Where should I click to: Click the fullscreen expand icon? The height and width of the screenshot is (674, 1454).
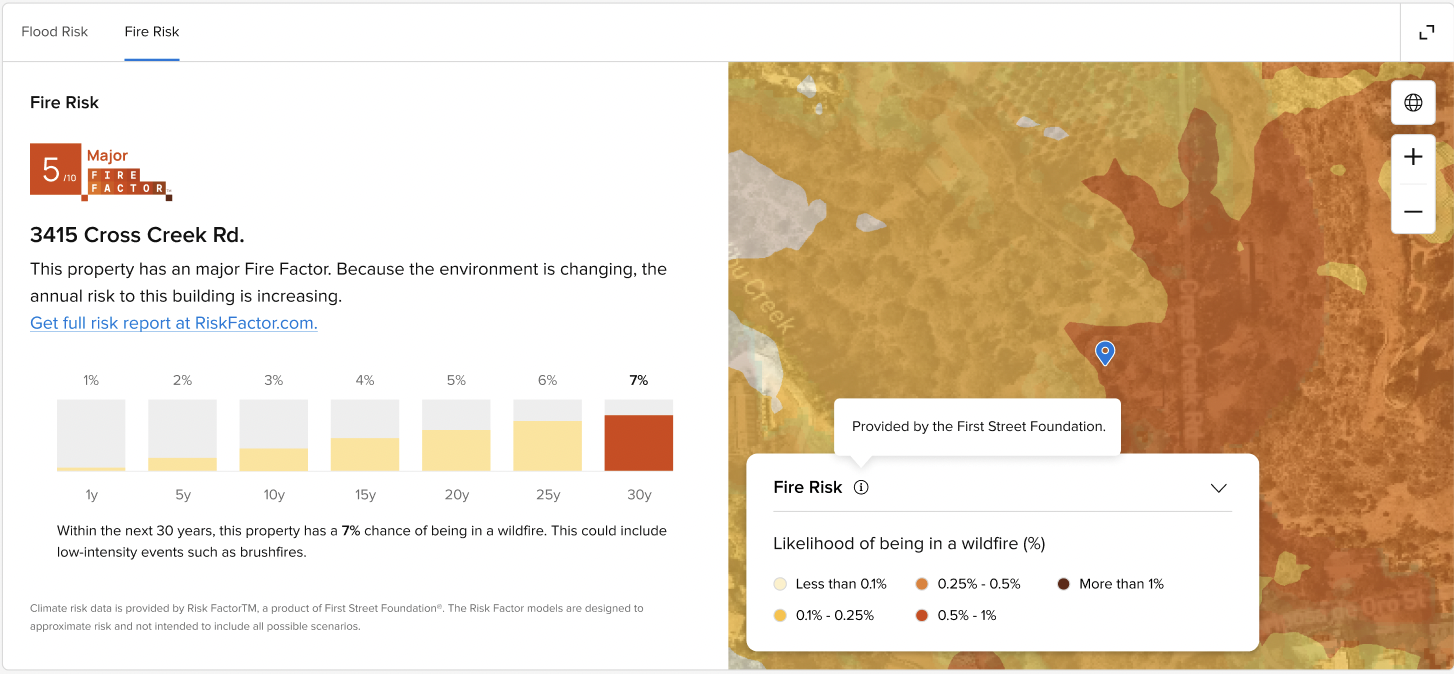(1426, 32)
